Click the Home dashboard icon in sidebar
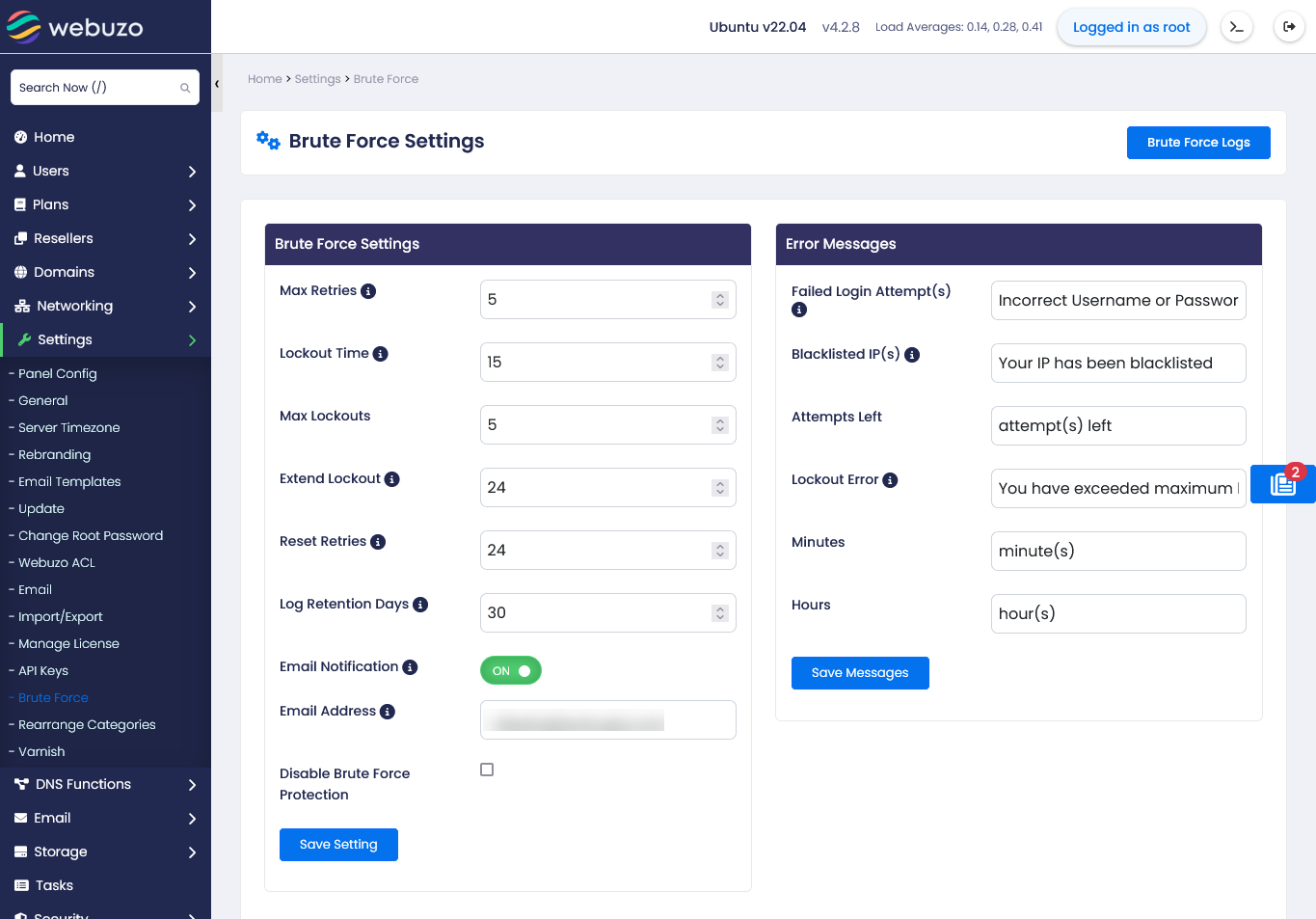 20,137
